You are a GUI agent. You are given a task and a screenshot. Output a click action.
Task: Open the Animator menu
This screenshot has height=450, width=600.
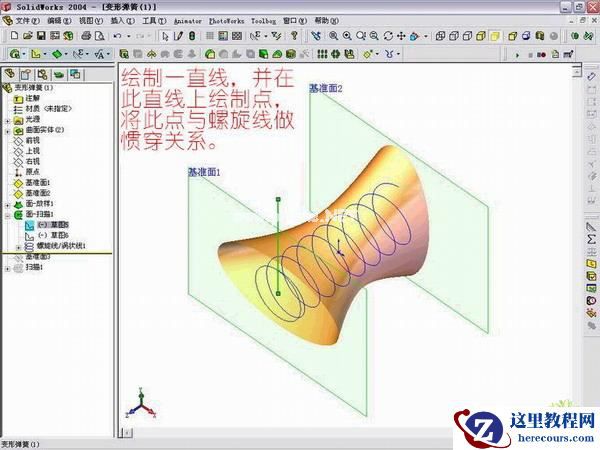click(x=188, y=21)
